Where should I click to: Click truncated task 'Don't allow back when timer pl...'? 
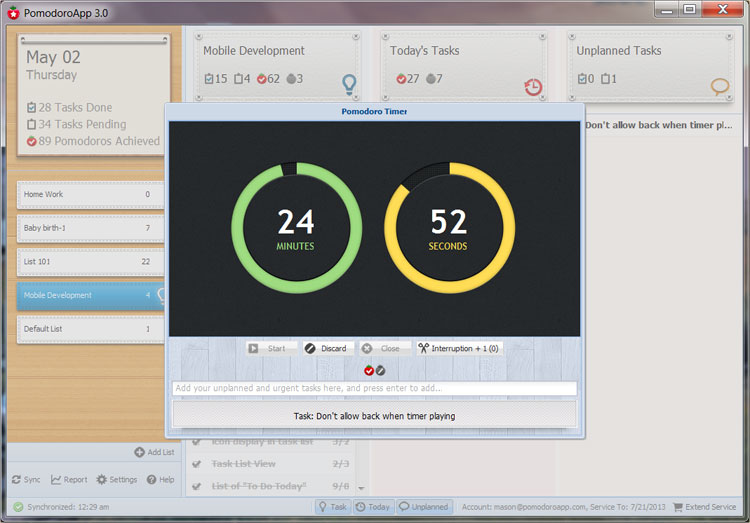[659, 125]
